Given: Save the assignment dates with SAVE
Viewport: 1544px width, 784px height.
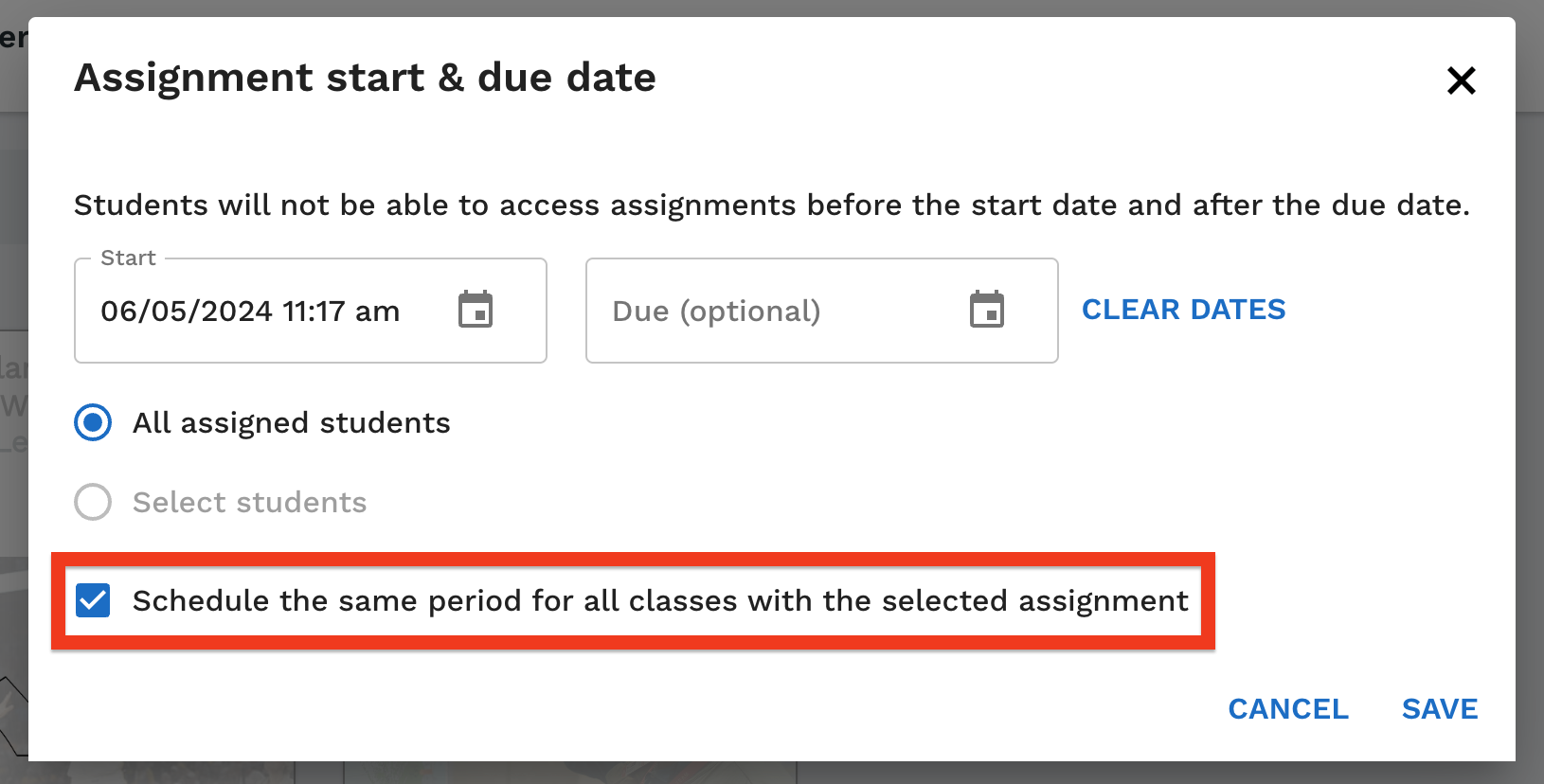Looking at the screenshot, I should tap(1439, 709).
